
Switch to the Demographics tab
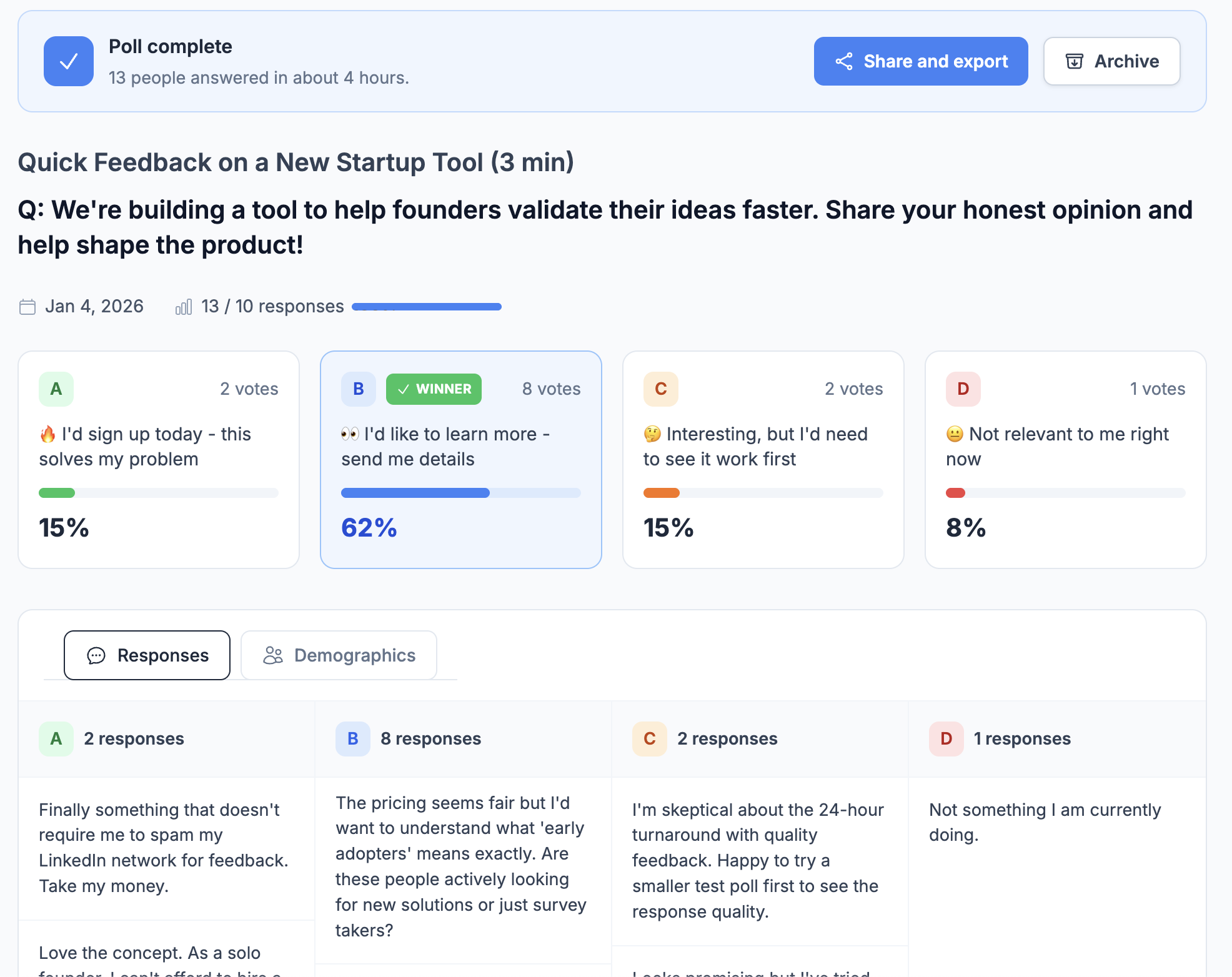pyautogui.click(x=339, y=655)
